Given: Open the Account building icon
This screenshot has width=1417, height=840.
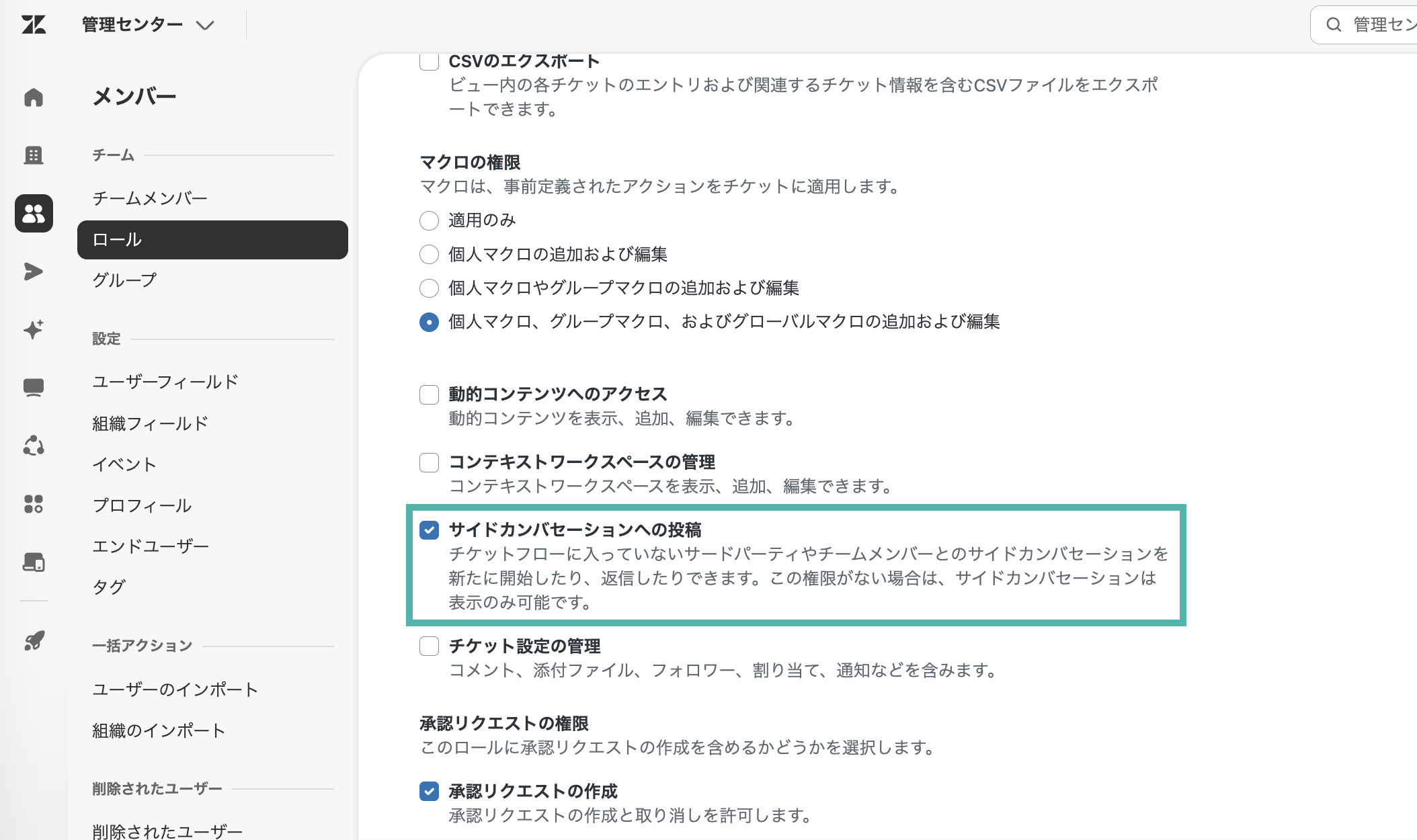Looking at the screenshot, I should pyautogui.click(x=34, y=155).
